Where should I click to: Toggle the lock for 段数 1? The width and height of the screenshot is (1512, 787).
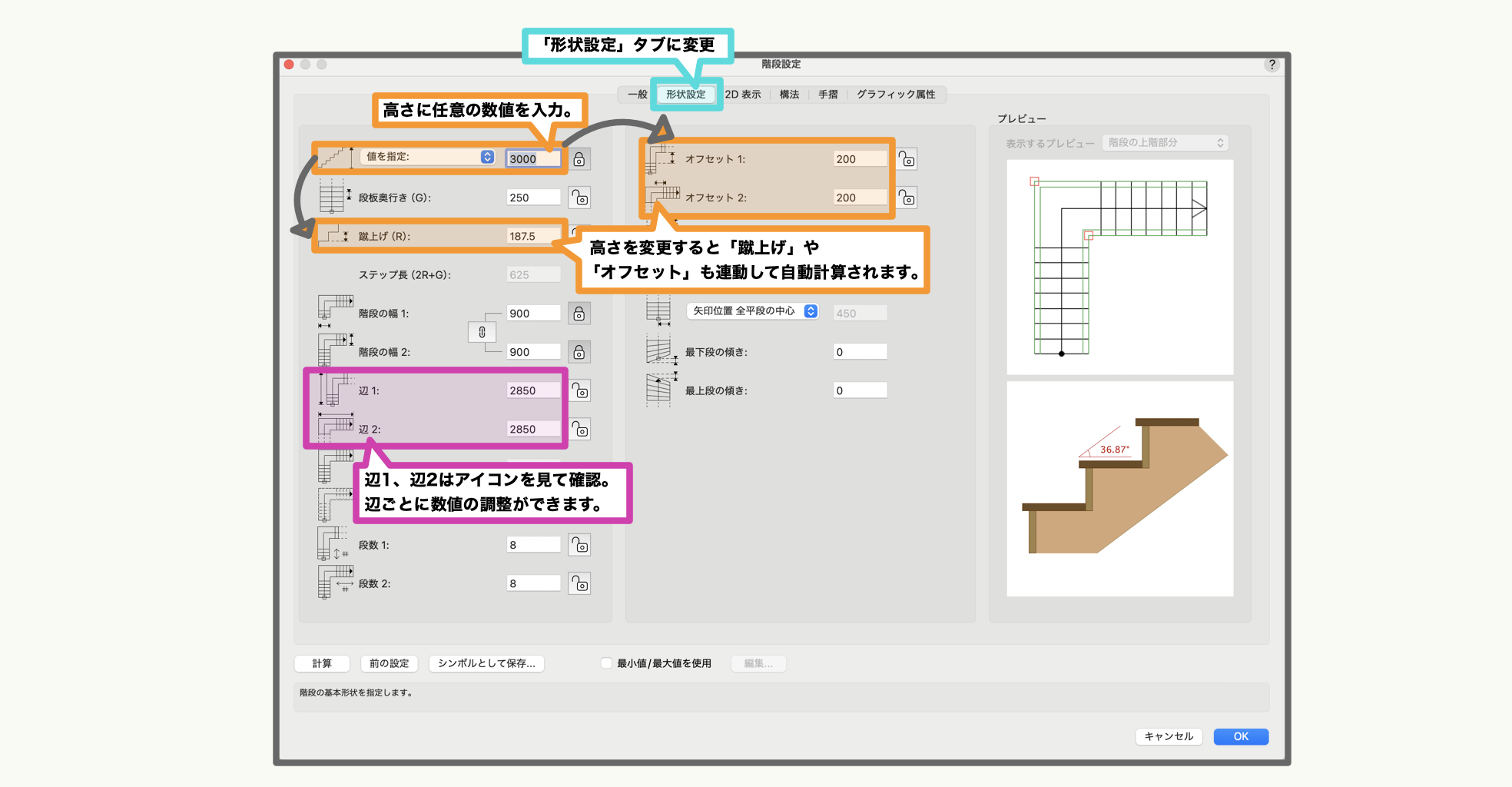coord(579,545)
